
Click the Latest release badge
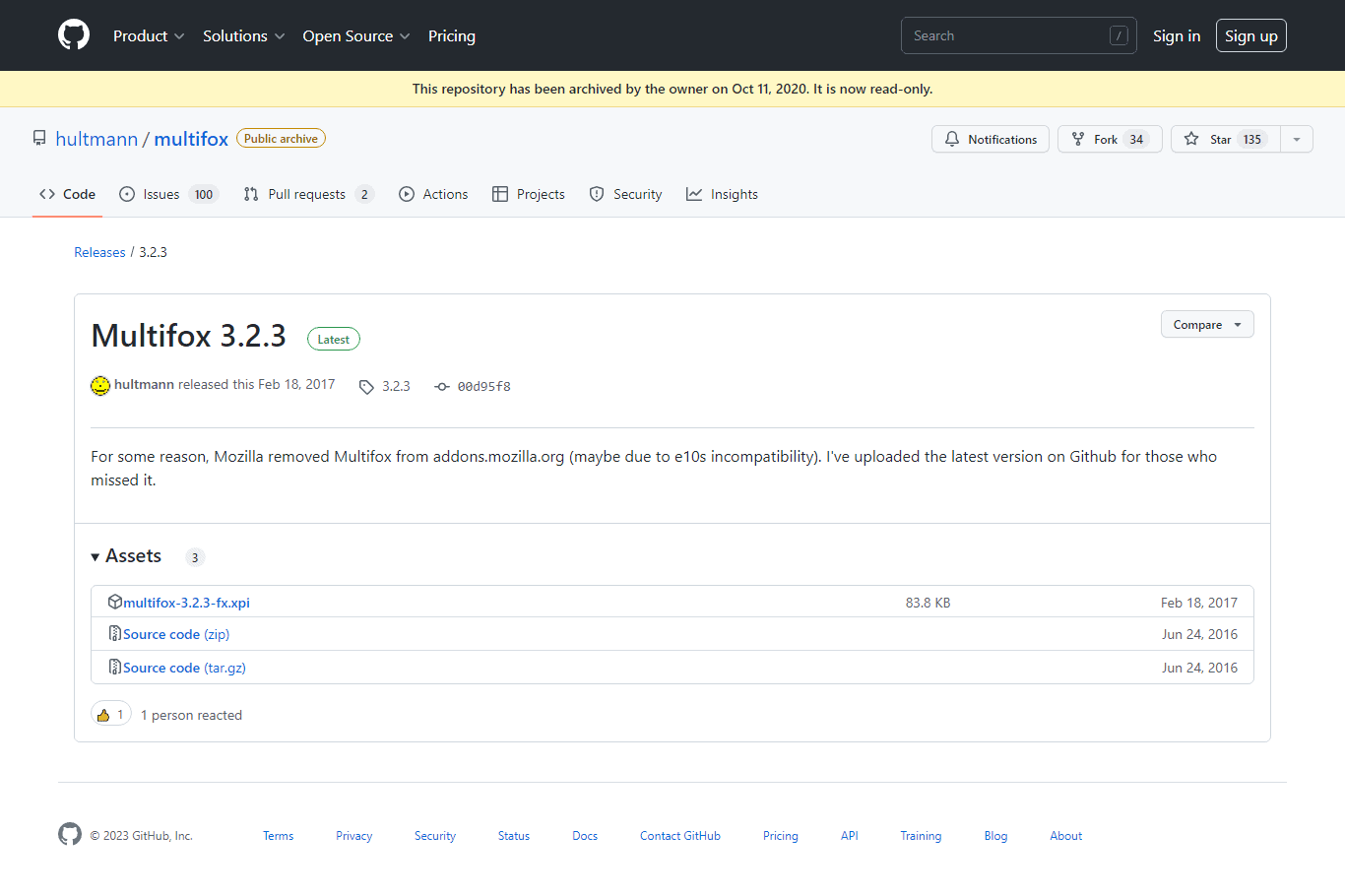tap(334, 339)
